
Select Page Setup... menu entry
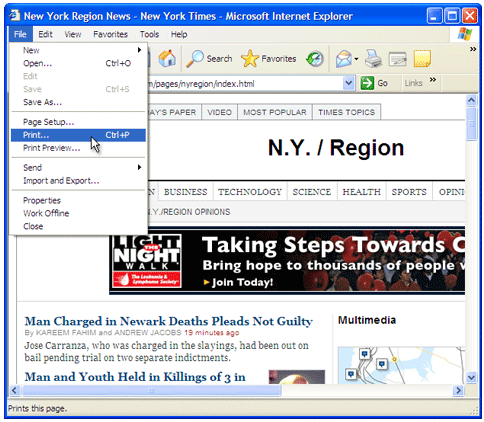[78, 122]
